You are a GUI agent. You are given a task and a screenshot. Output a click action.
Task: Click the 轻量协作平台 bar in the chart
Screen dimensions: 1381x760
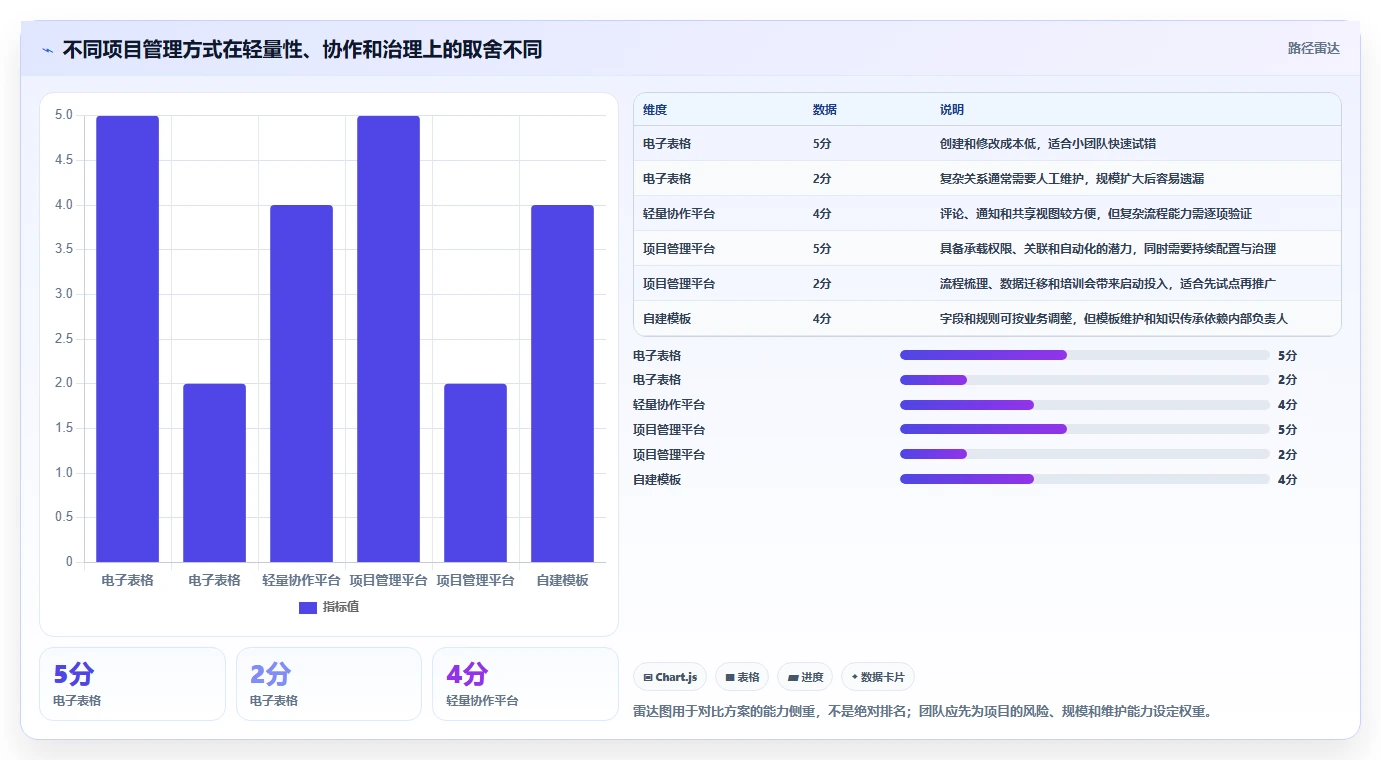pyautogui.click(x=301, y=383)
